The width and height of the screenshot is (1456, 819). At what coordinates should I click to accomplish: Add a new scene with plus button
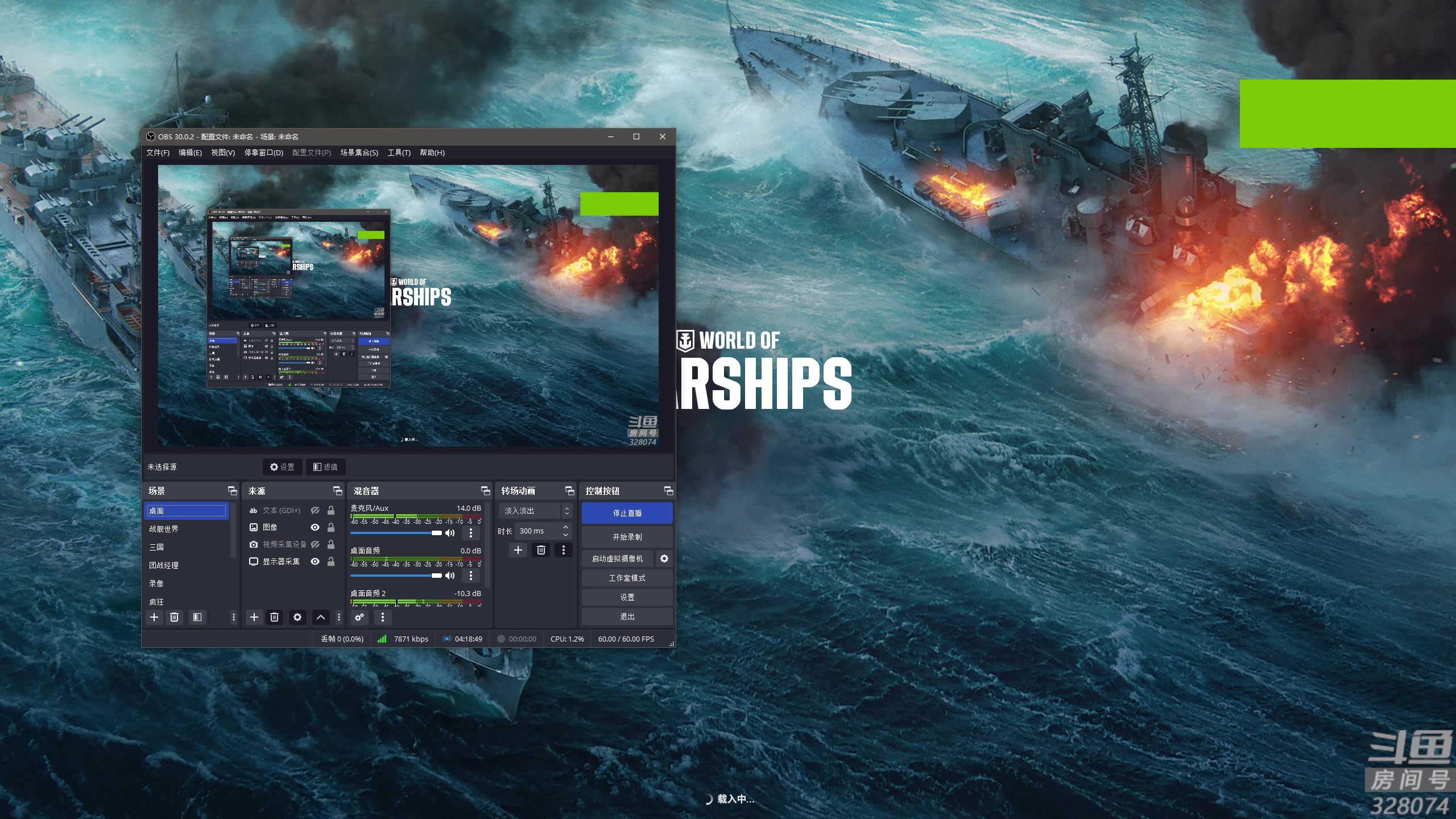click(154, 617)
